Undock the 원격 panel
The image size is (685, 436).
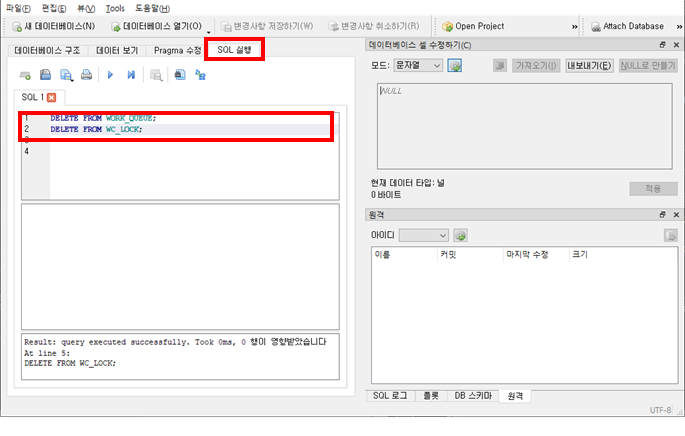662,215
